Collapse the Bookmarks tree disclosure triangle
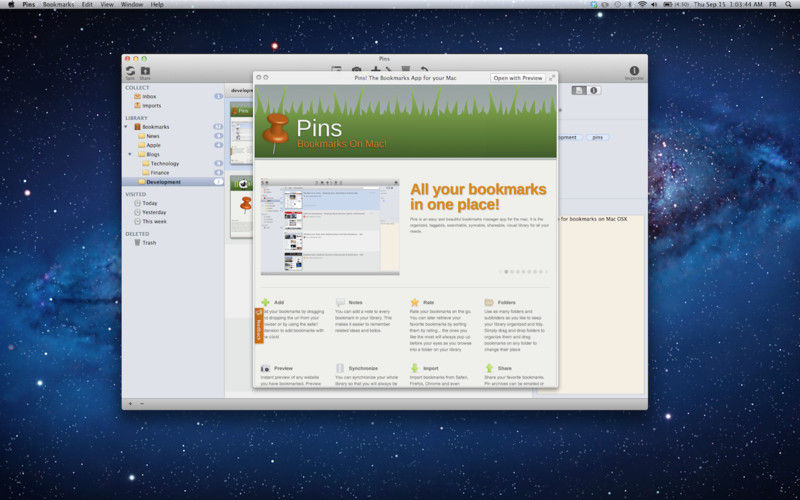 click(127, 127)
